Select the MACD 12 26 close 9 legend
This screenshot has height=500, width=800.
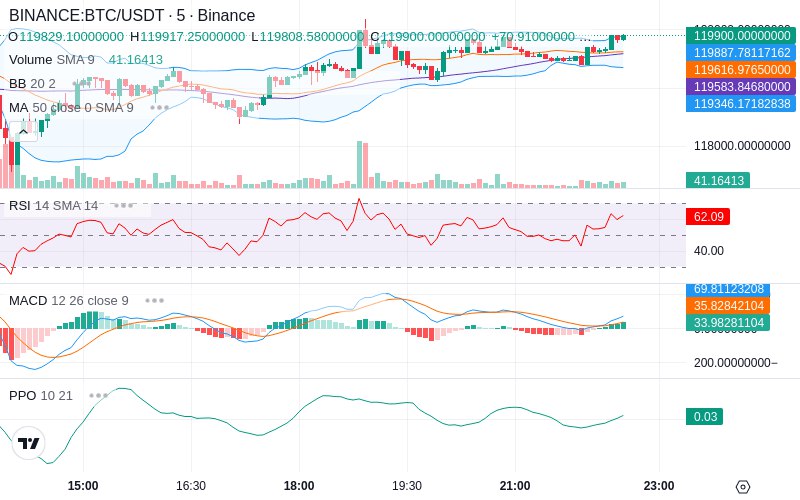coord(69,301)
